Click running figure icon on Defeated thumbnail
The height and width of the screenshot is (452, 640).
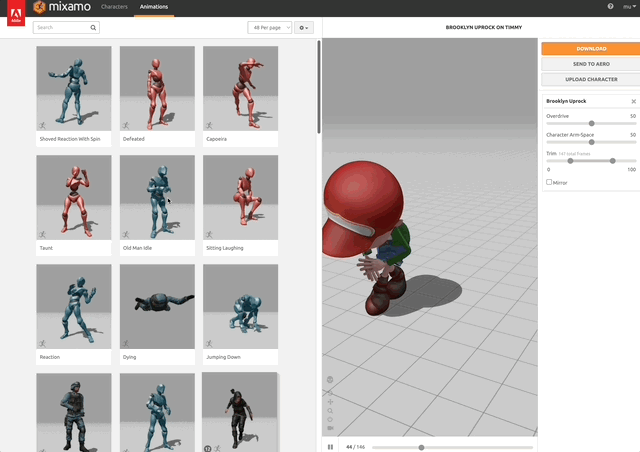coord(126,125)
